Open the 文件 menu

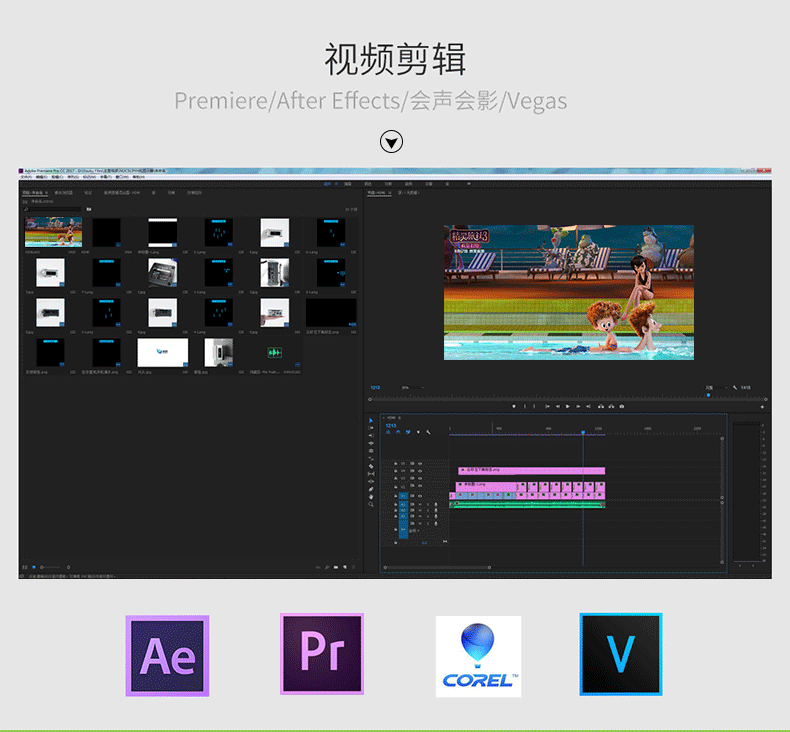[x=27, y=177]
